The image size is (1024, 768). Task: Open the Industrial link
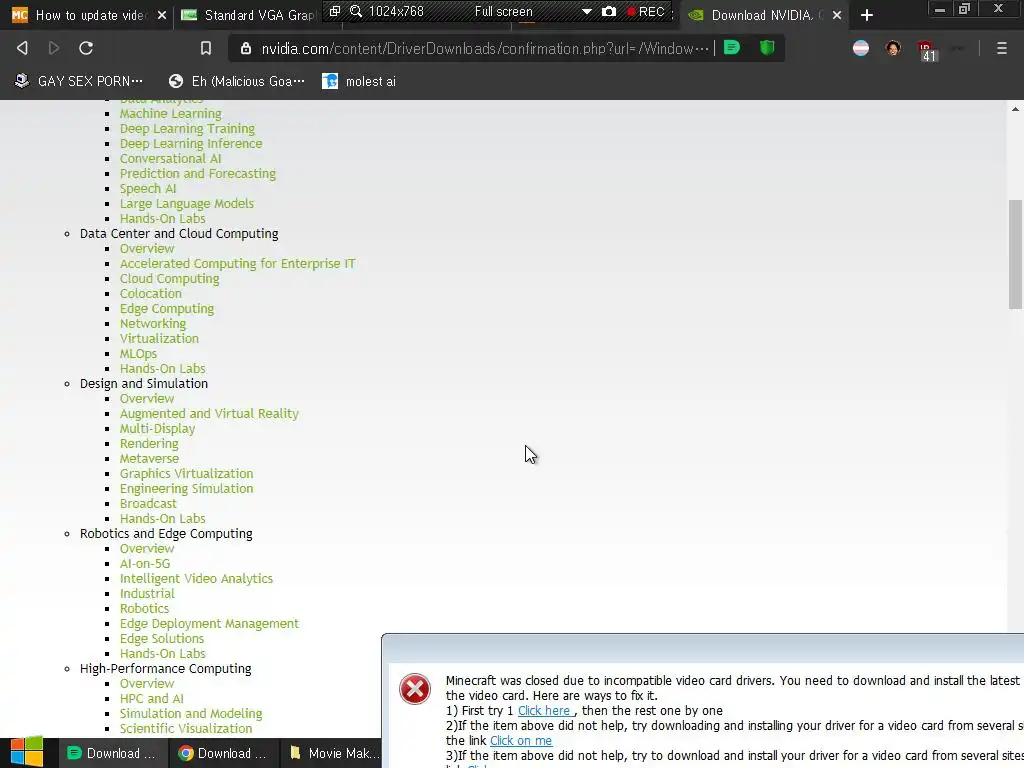pyautogui.click(x=147, y=594)
